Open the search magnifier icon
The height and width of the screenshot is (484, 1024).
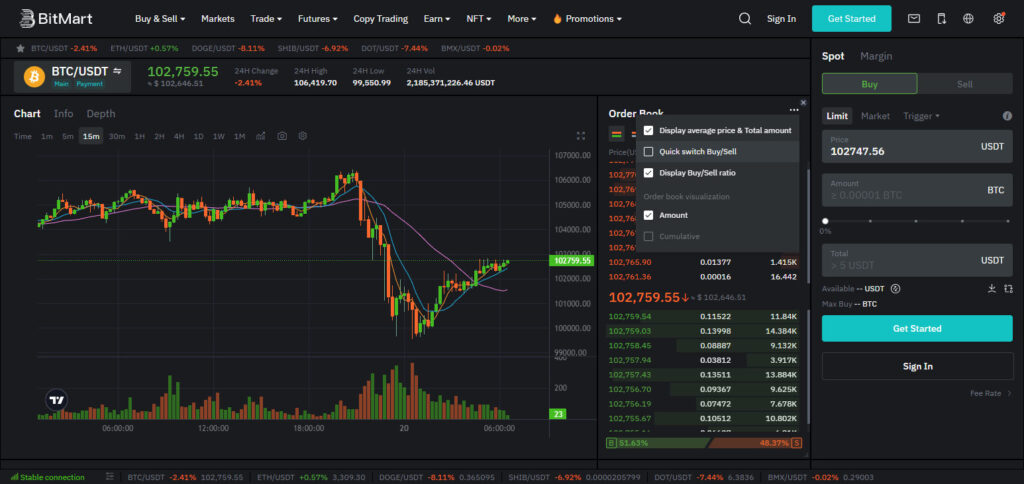tap(744, 19)
